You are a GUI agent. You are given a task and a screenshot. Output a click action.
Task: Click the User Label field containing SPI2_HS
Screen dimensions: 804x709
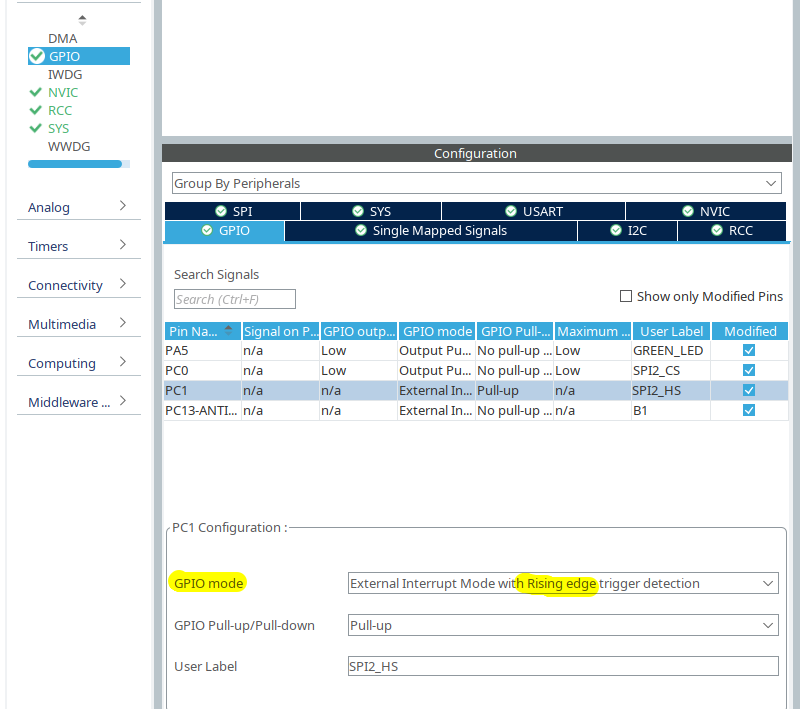(563, 666)
